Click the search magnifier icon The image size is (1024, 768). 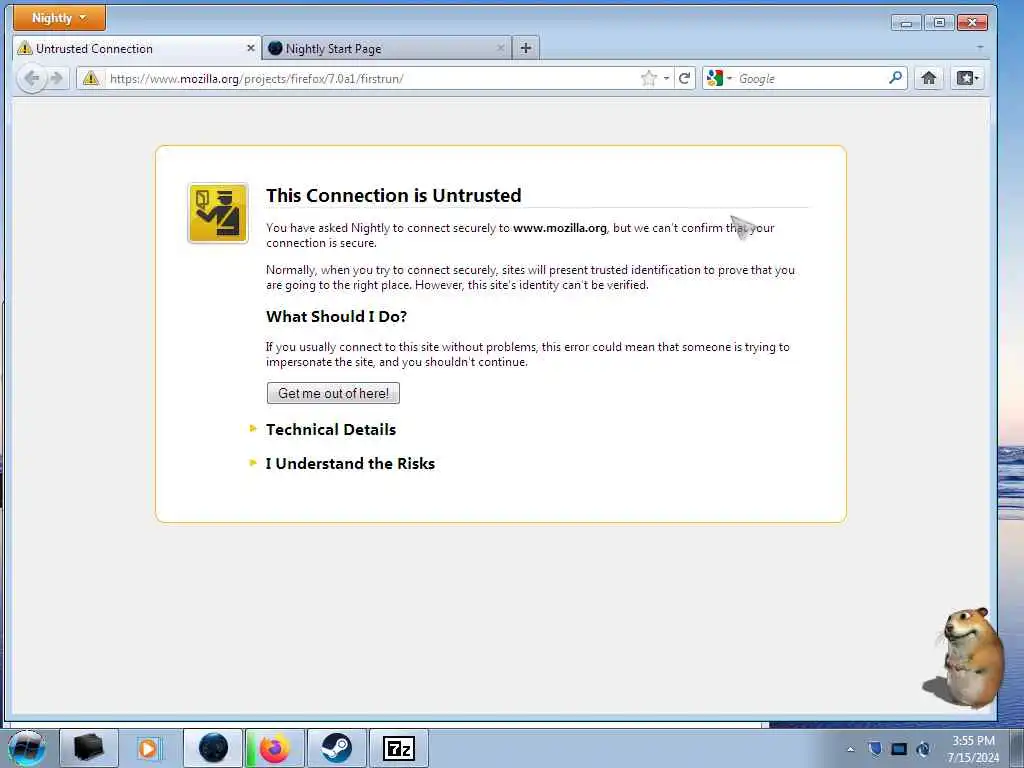pyautogui.click(x=896, y=78)
